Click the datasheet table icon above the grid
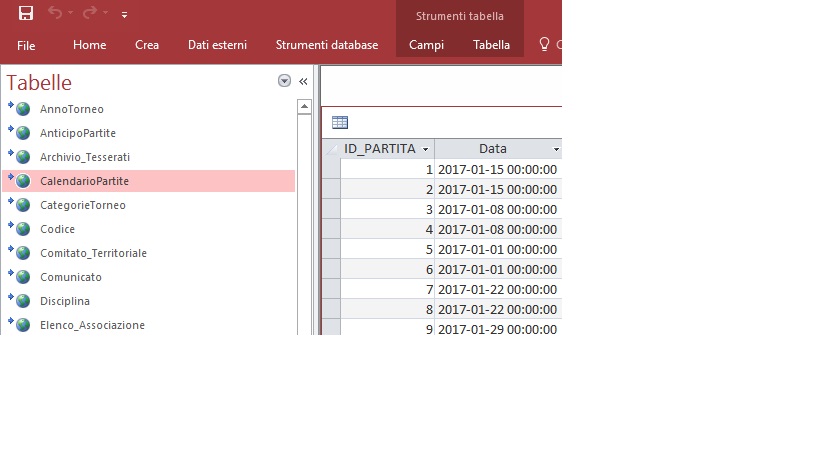819x460 pixels. click(340, 122)
